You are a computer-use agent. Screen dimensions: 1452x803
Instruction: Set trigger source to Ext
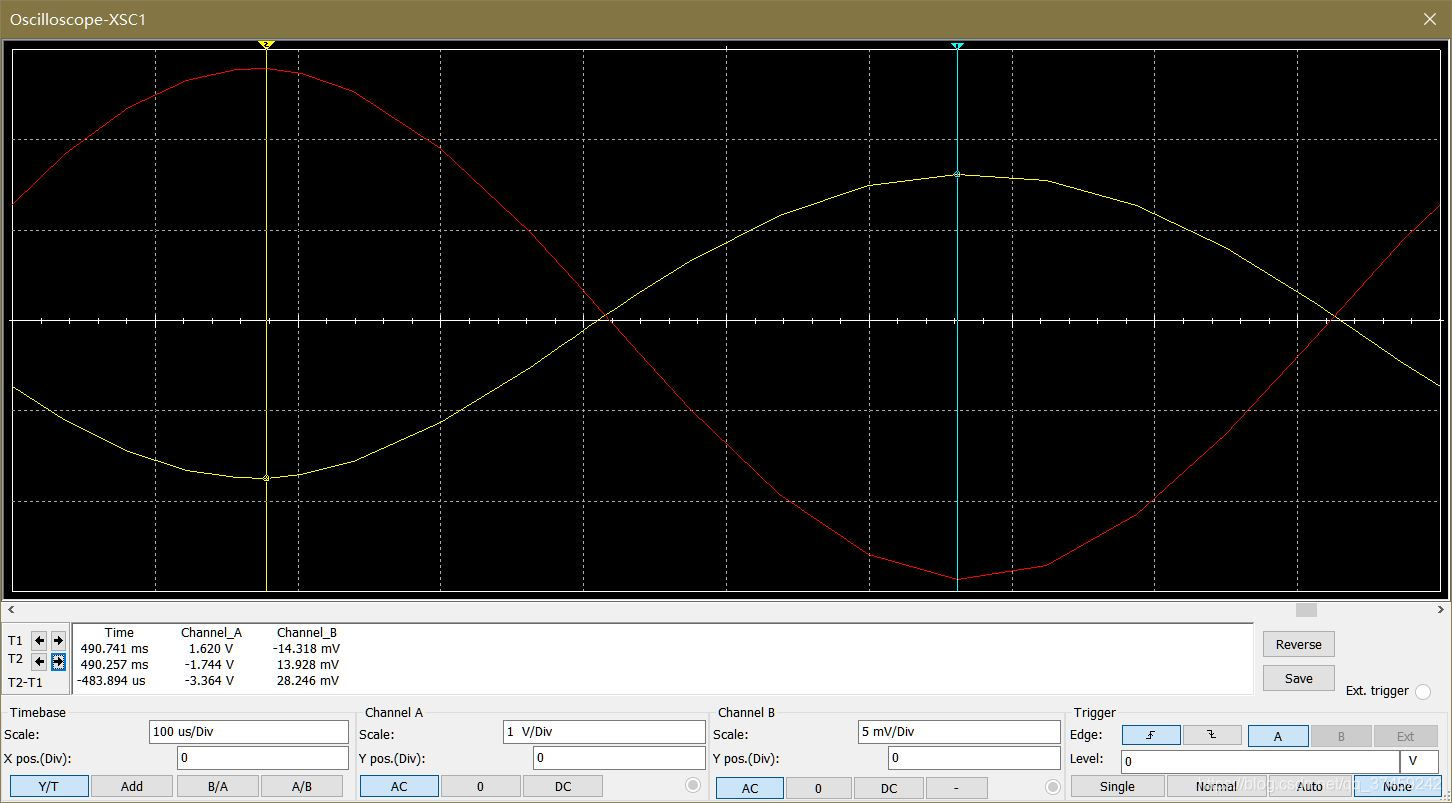point(1405,736)
